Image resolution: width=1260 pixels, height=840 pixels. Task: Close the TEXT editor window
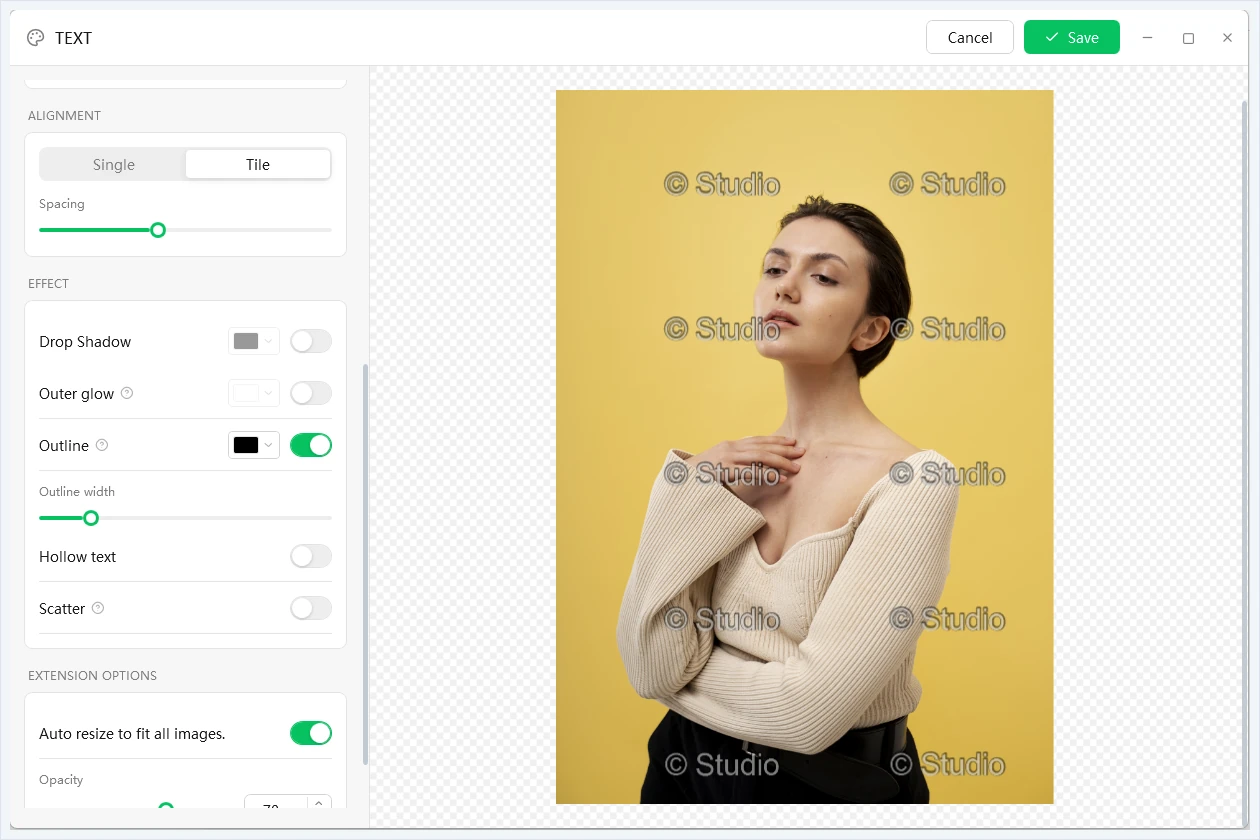1227,38
